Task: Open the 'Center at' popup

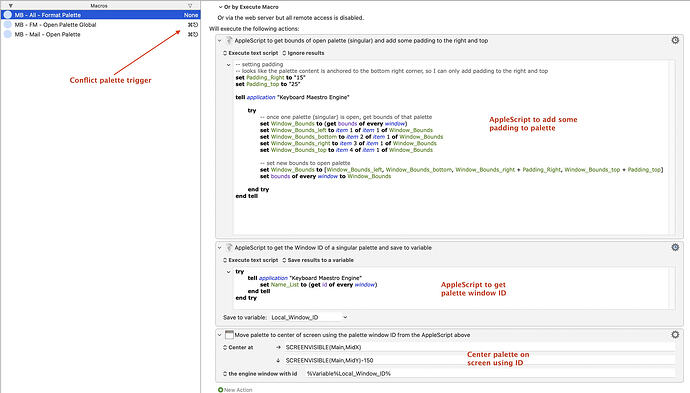Action: click(238, 347)
